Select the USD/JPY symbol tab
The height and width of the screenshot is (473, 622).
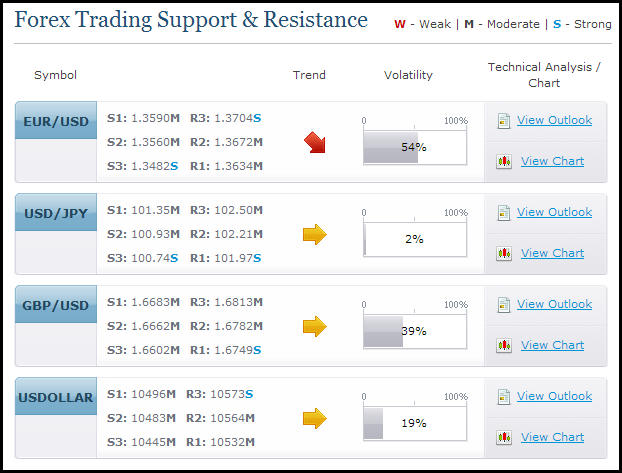[x=56, y=213]
